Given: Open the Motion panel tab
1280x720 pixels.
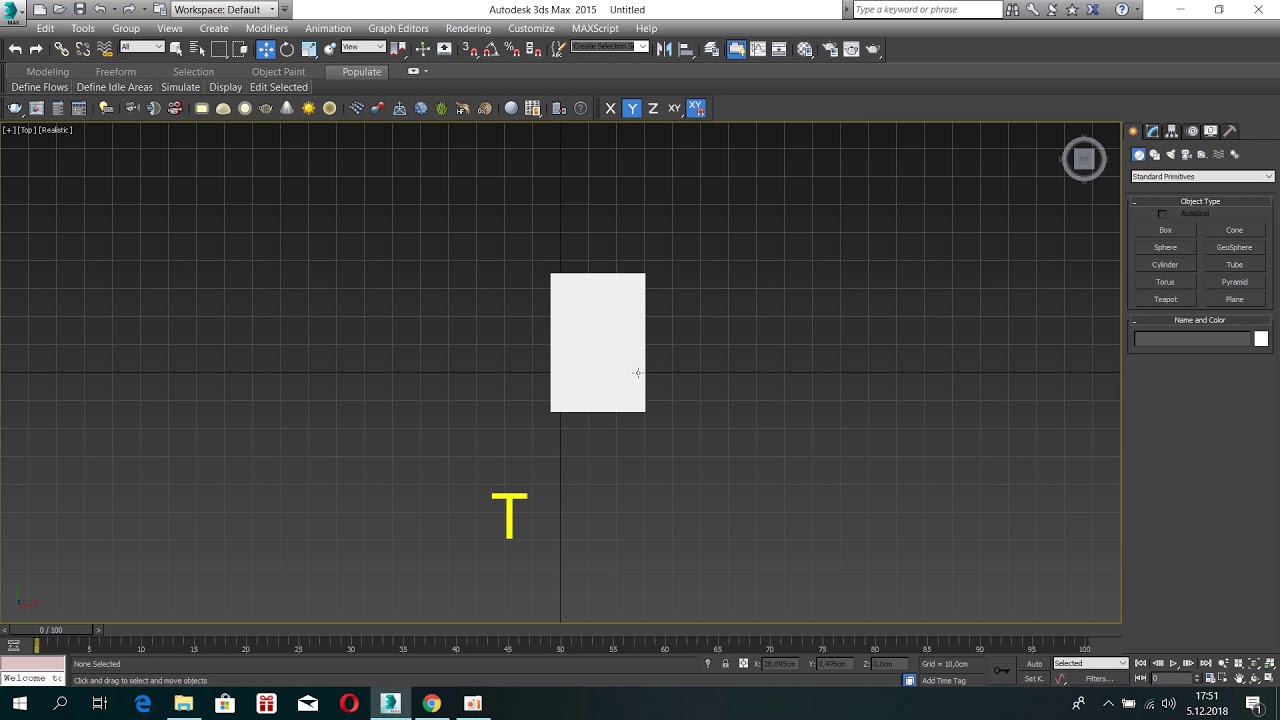Looking at the screenshot, I should 1192,131.
